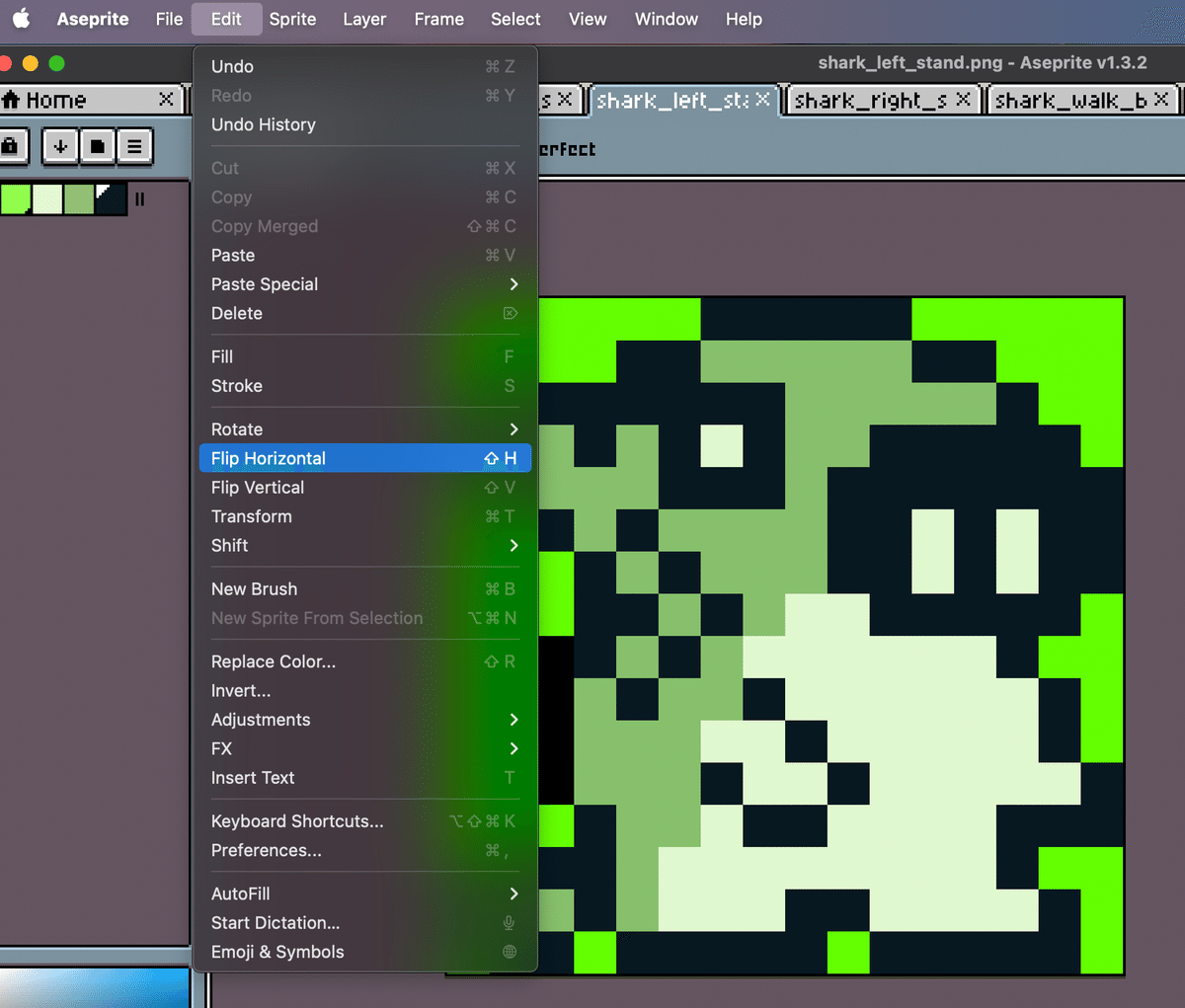Open the Sprite menu
The width and height of the screenshot is (1185, 1008).
292,19
